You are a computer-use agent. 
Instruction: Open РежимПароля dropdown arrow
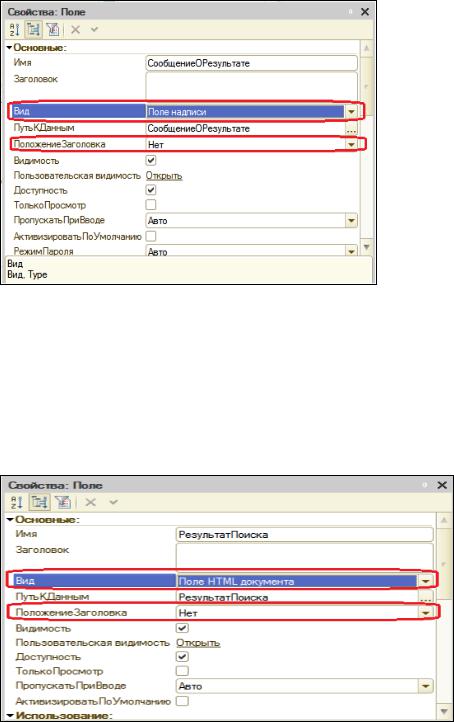pyautogui.click(x=351, y=251)
